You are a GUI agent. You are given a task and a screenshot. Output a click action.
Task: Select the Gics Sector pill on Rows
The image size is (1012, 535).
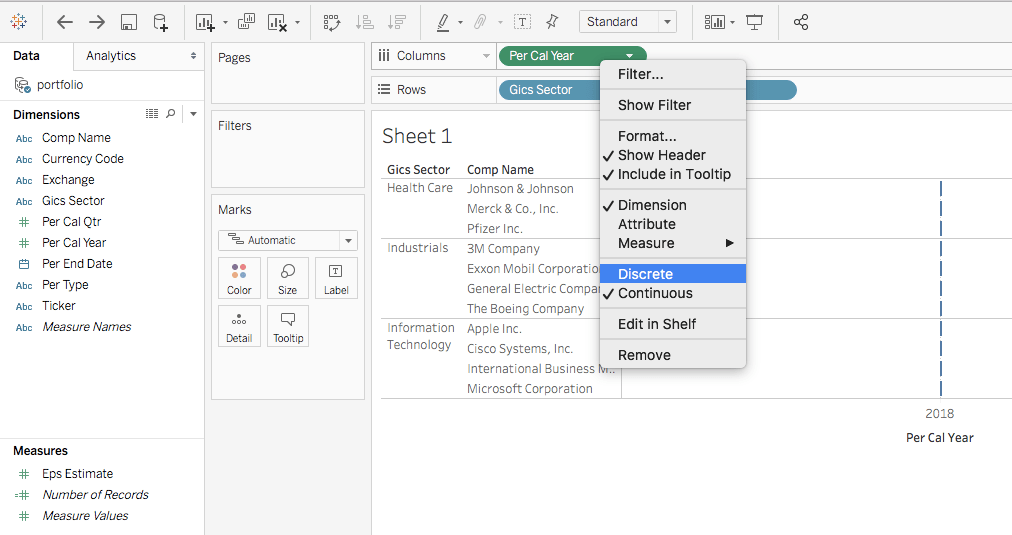point(541,90)
